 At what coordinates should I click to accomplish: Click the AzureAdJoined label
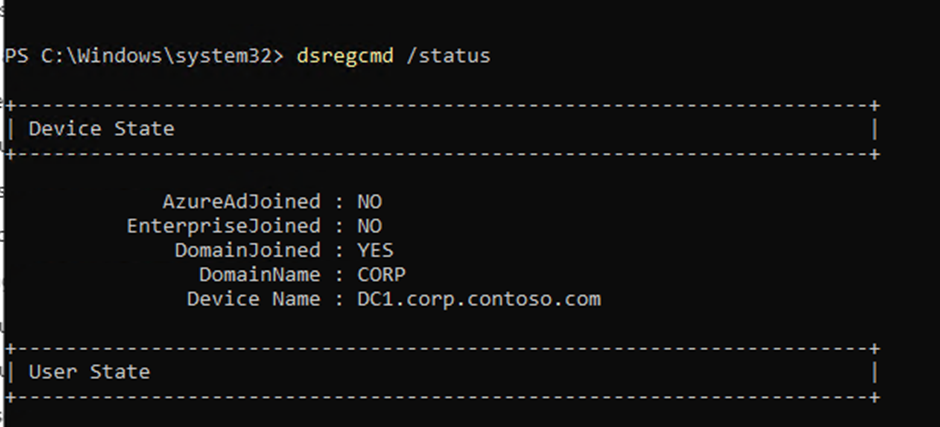click(241, 202)
